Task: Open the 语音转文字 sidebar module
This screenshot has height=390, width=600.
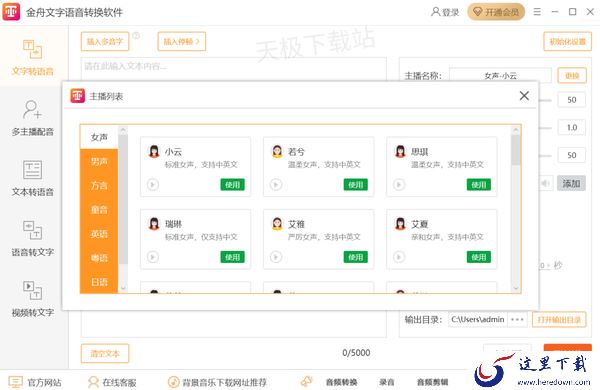Action: click(33, 238)
